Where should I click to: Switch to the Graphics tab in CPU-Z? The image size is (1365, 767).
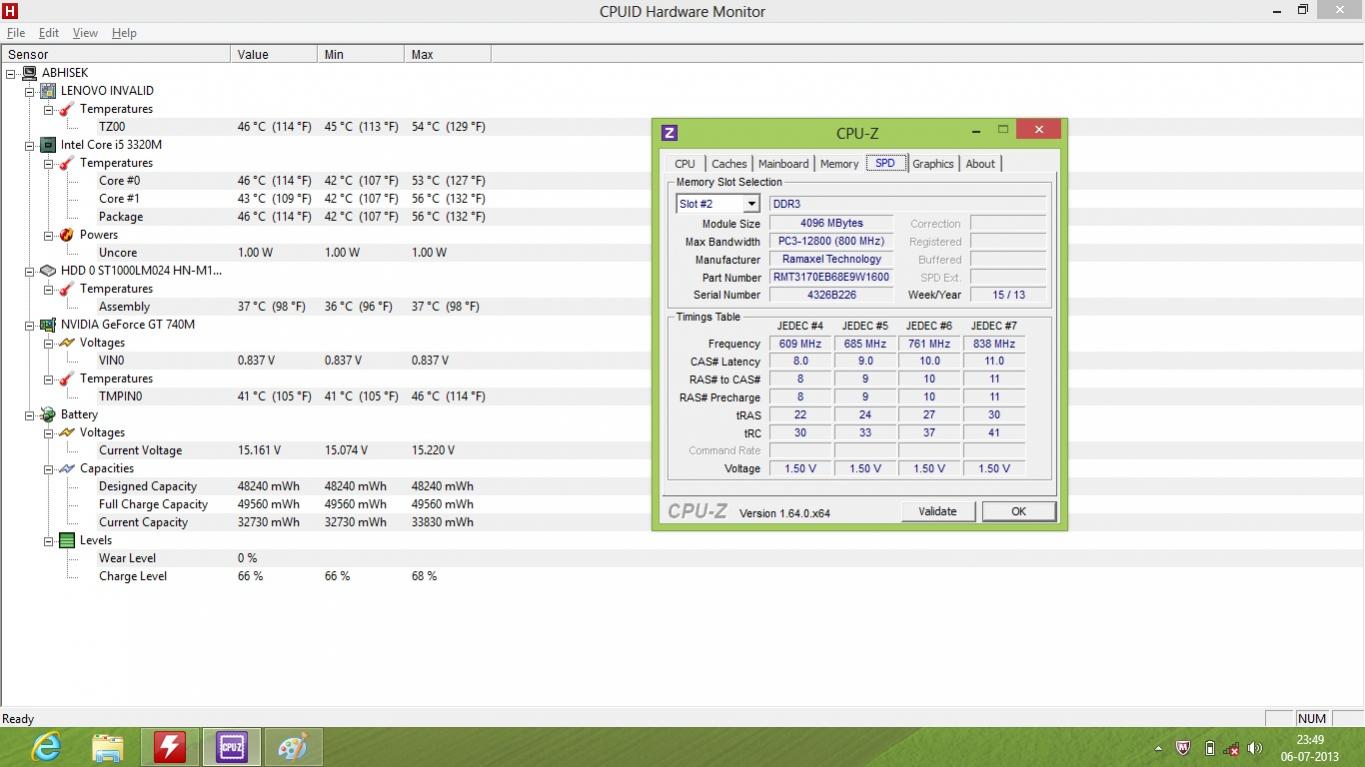tap(932, 164)
